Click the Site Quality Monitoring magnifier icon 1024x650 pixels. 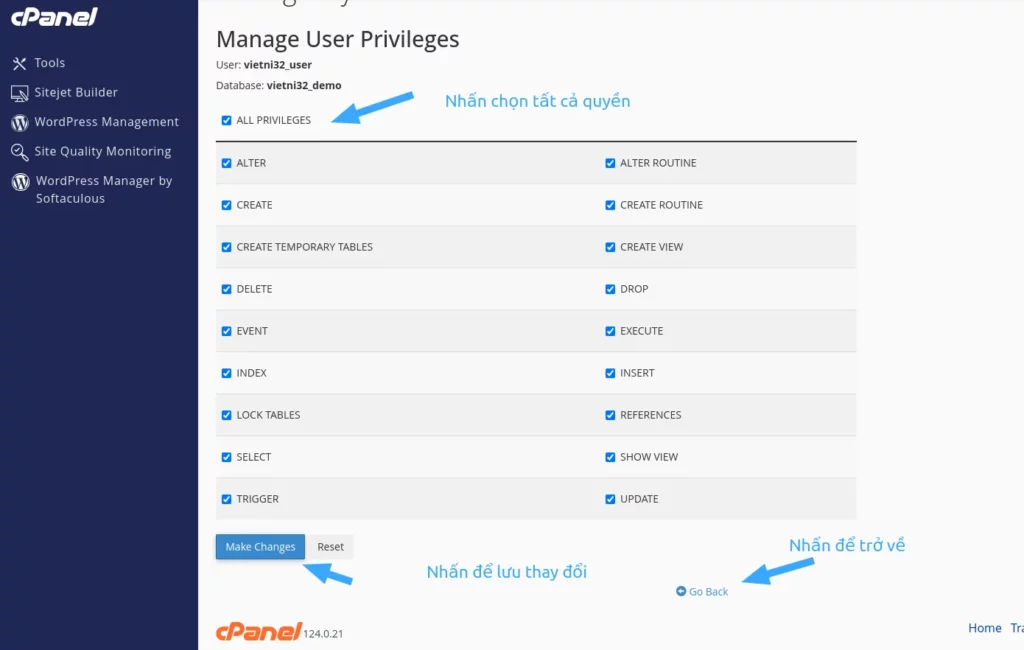(18, 151)
